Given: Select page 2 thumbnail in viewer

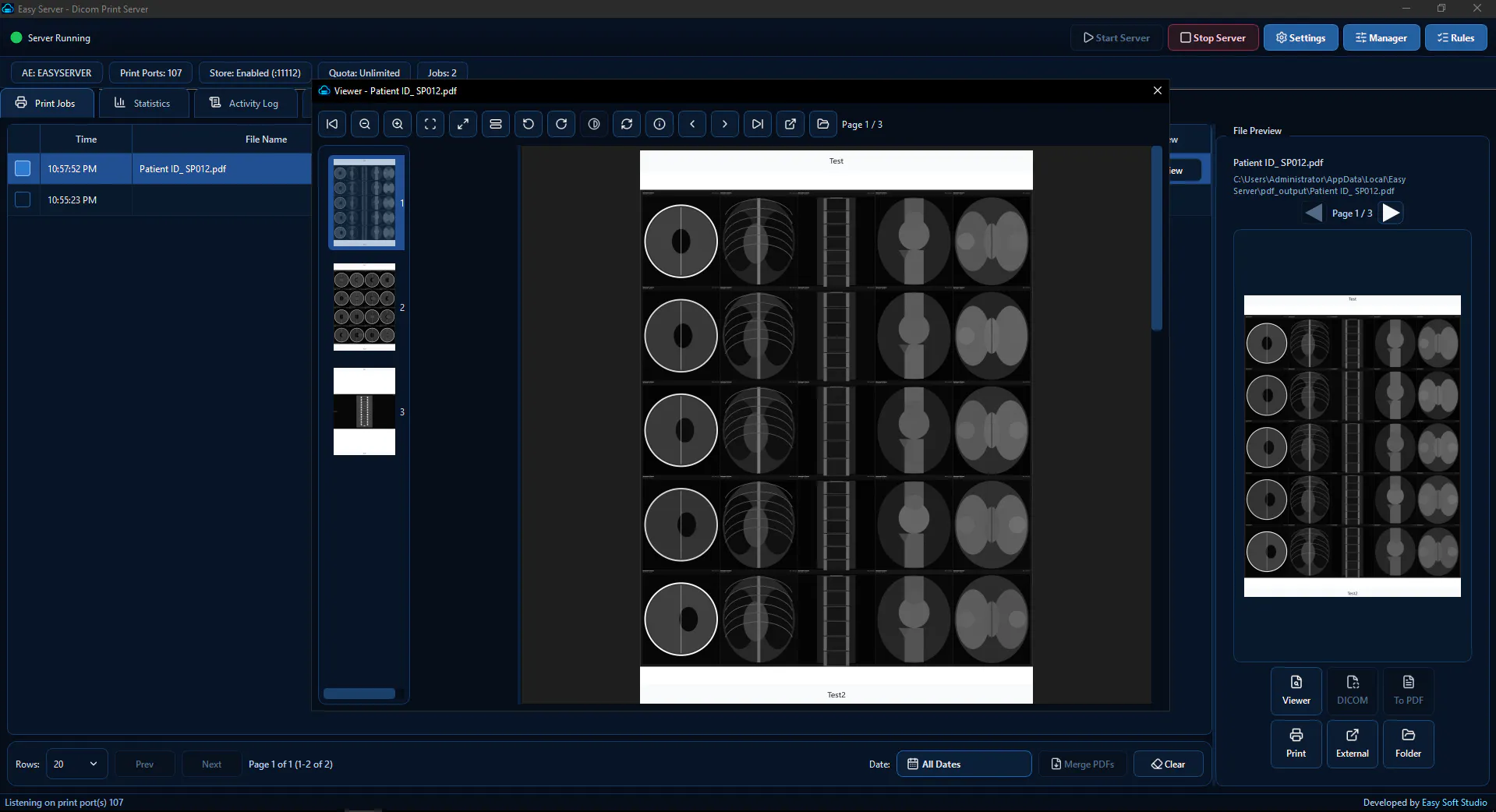Looking at the screenshot, I should pos(364,307).
